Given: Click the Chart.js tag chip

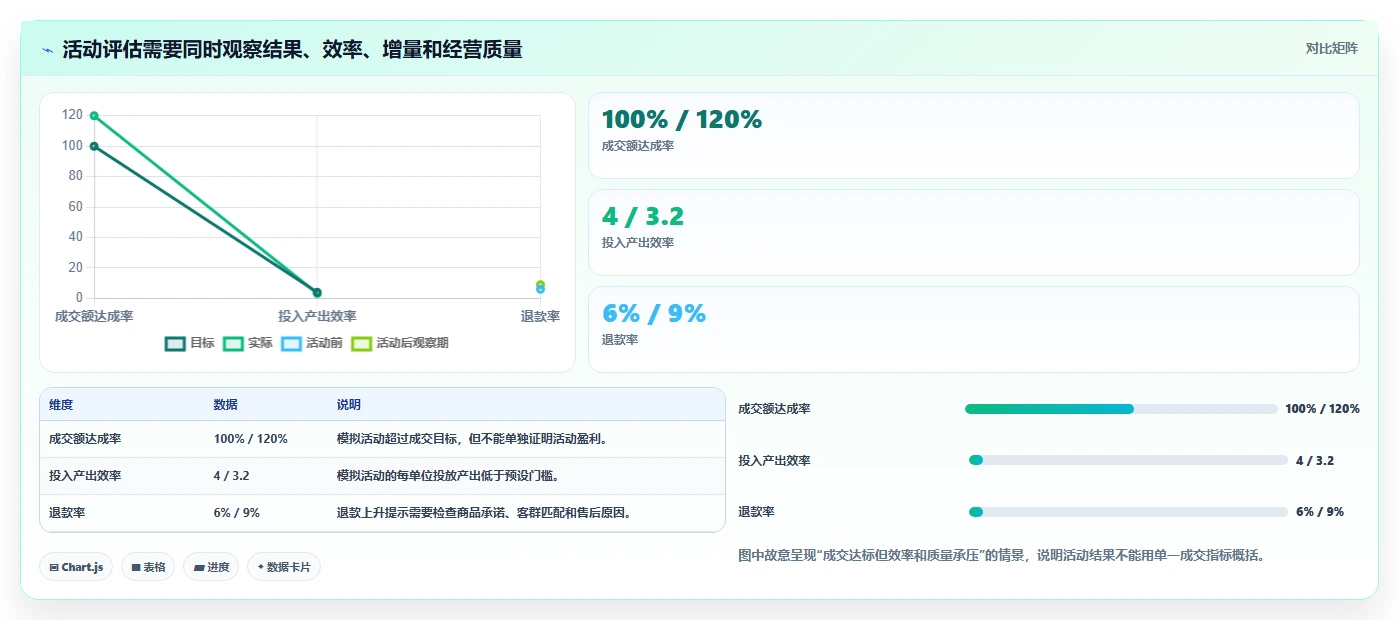Looking at the screenshot, I should 77,567.
